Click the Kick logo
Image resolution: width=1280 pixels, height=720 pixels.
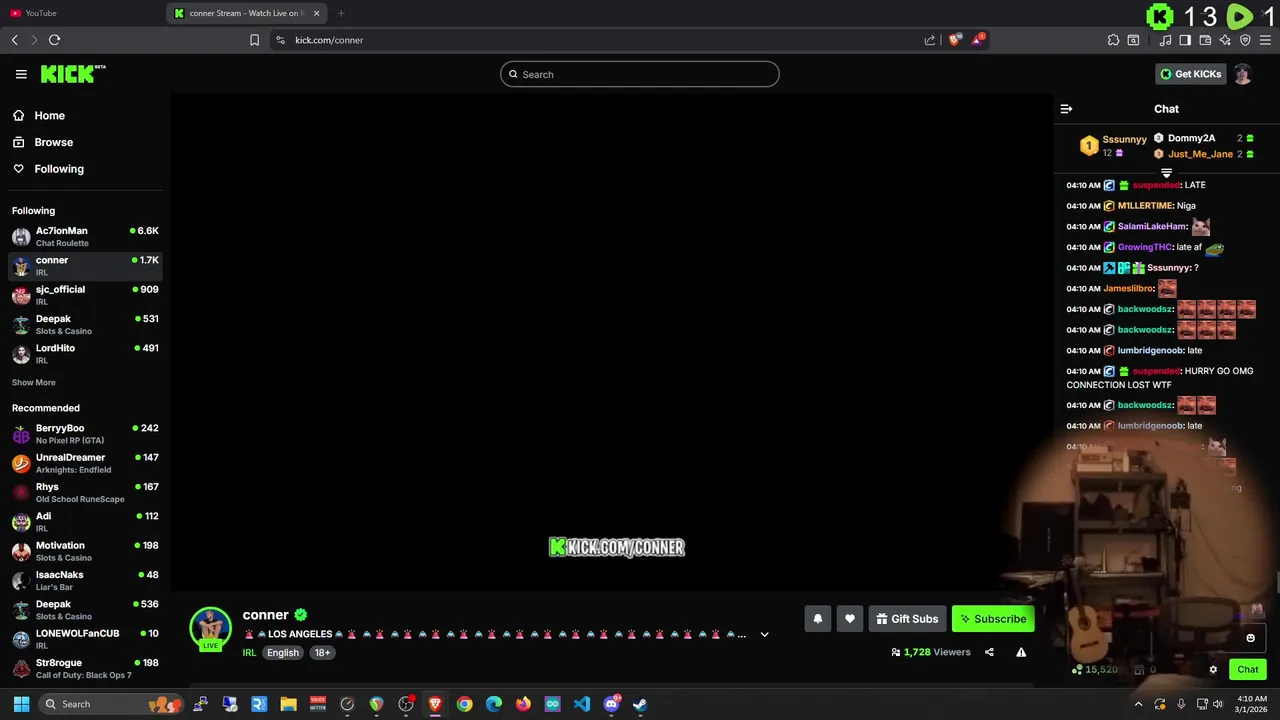(73, 74)
